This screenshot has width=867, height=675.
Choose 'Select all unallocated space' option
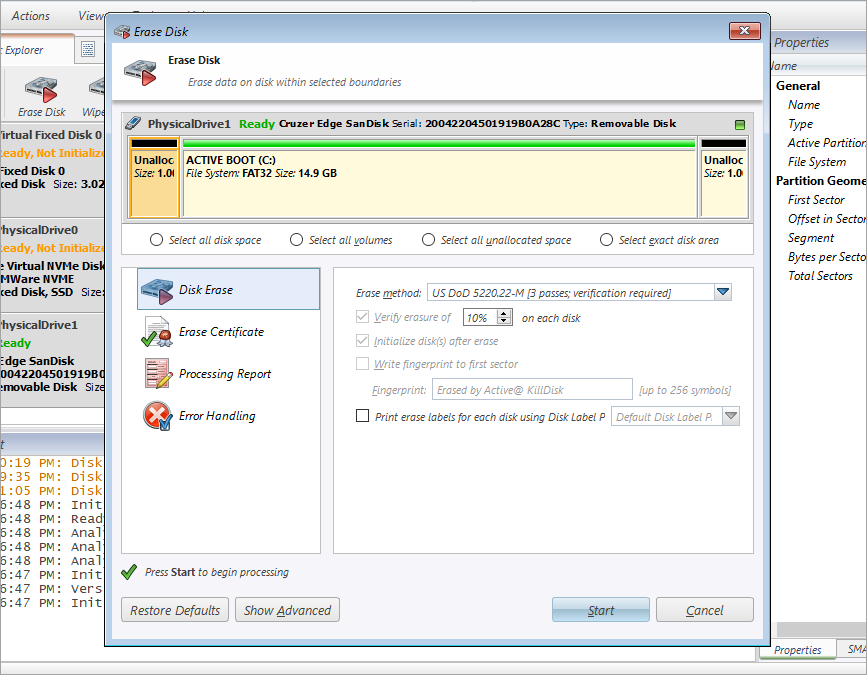pyautogui.click(x=428, y=240)
